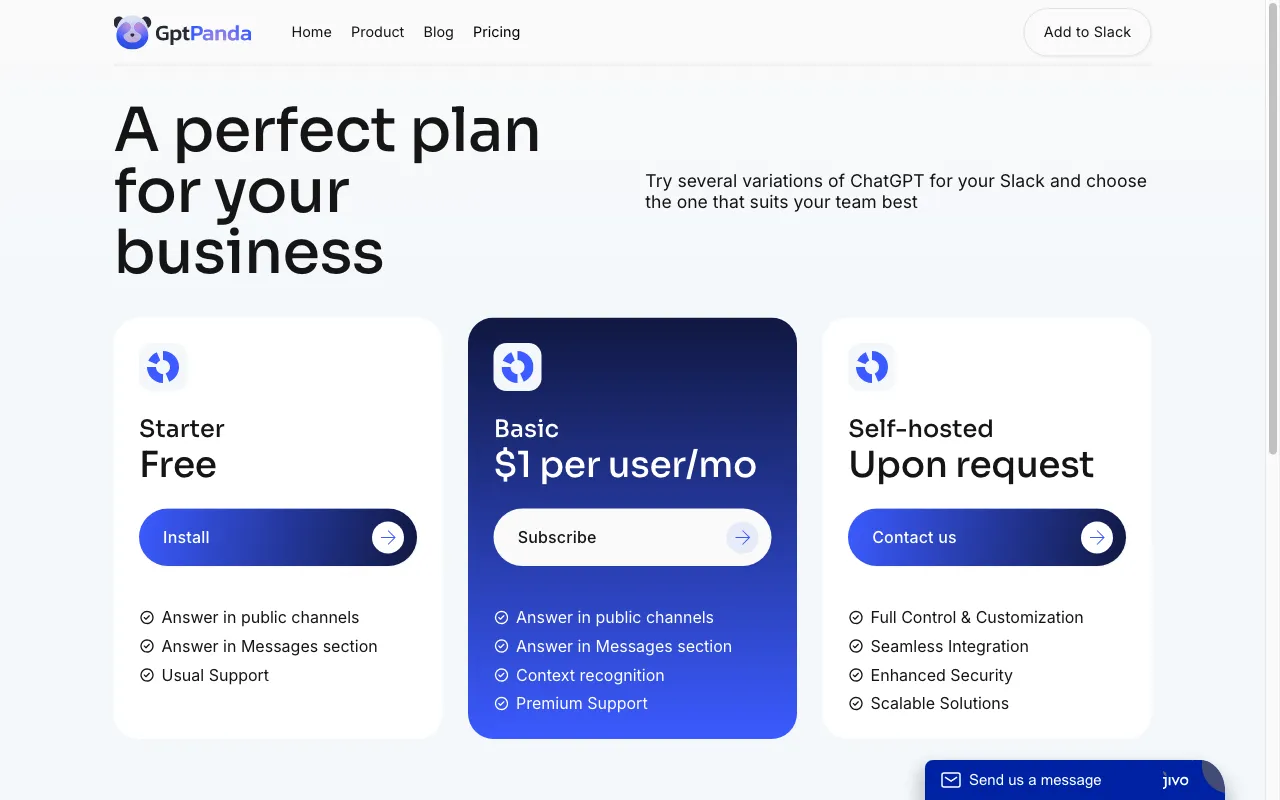Open the Send us a message chat
Screen dimensions: 1280x800
pos(1074,780)
